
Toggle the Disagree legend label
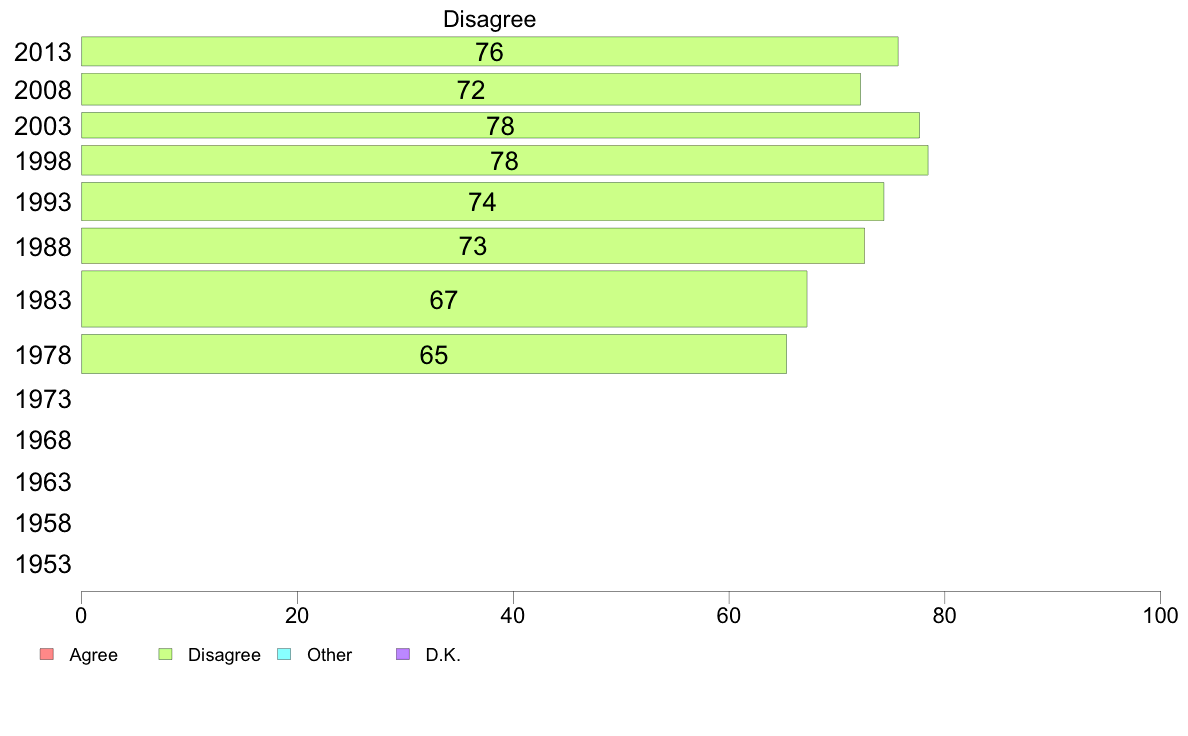click(224, 656)
